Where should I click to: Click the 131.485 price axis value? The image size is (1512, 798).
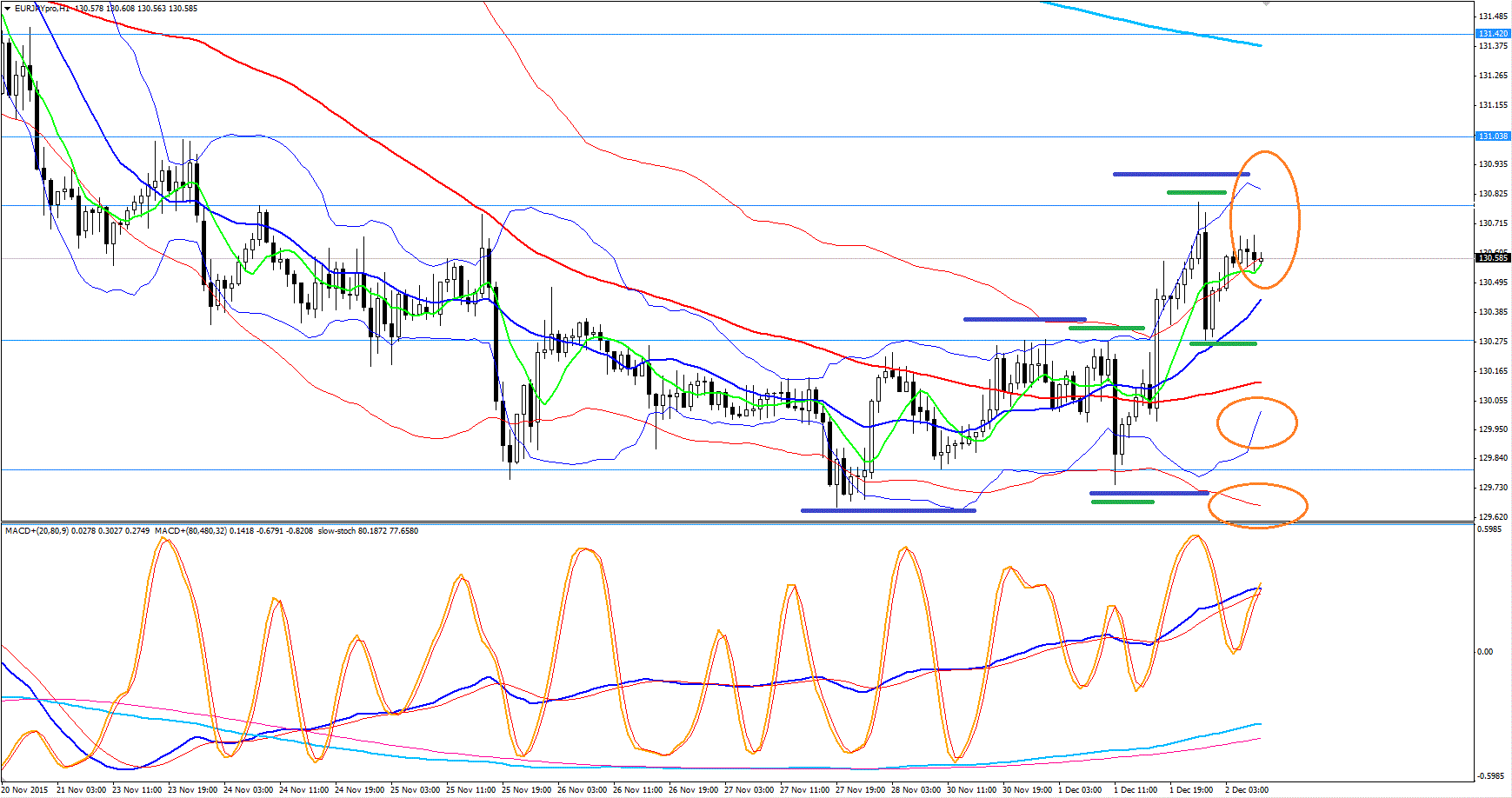(x=1493, y=17)
